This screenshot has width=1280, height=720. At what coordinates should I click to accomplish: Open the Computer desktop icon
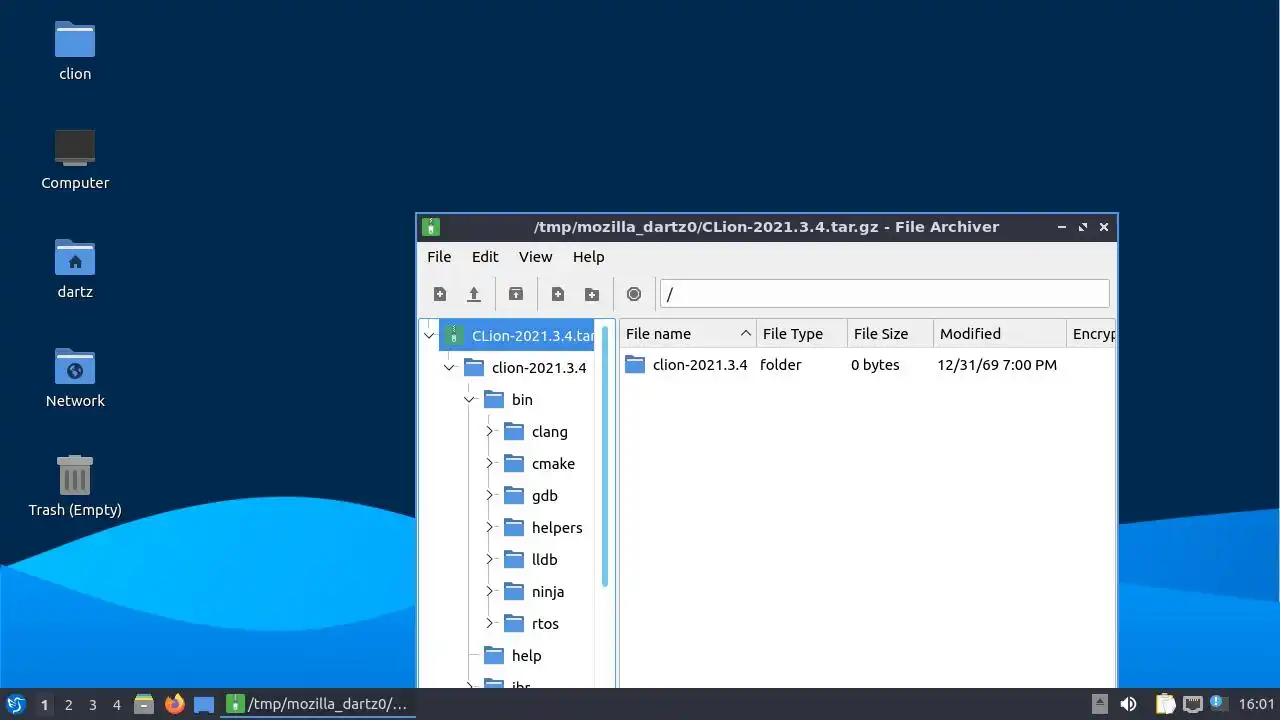pyautogui.click(x=75, y=159)
